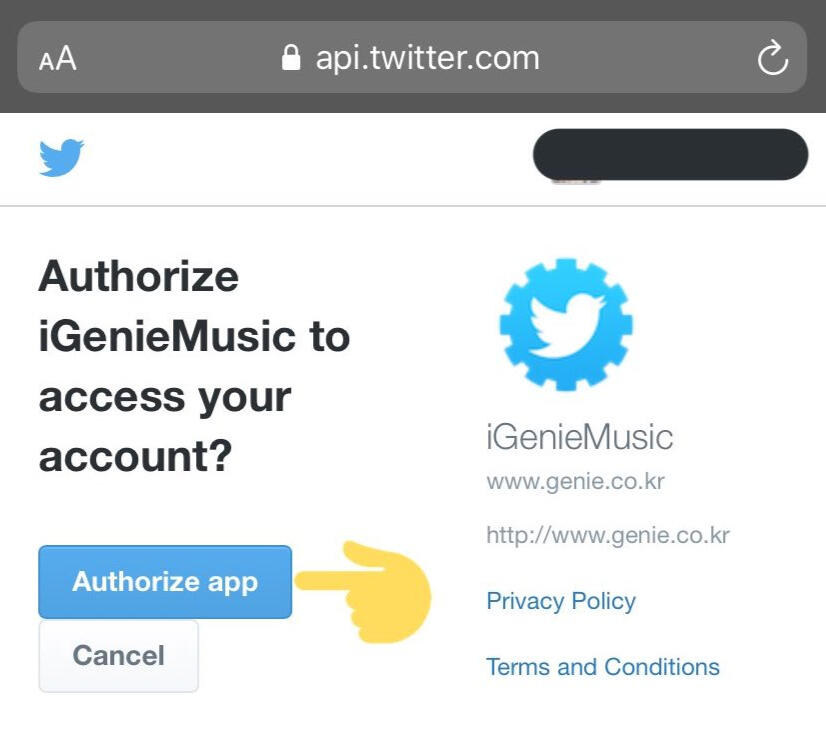Select the api.twitter.com address text

[427, 58]
